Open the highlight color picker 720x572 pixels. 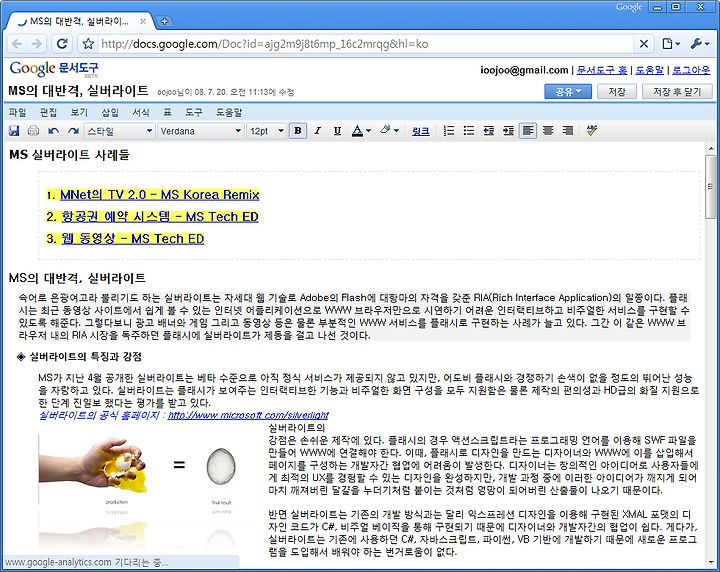389,131
